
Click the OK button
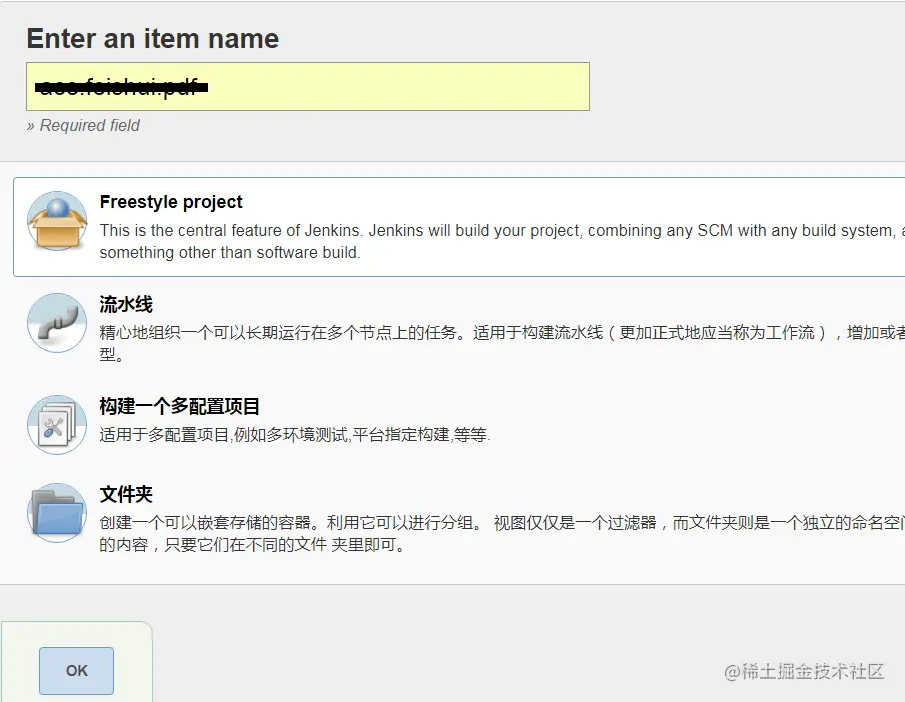tap(76, 671)
